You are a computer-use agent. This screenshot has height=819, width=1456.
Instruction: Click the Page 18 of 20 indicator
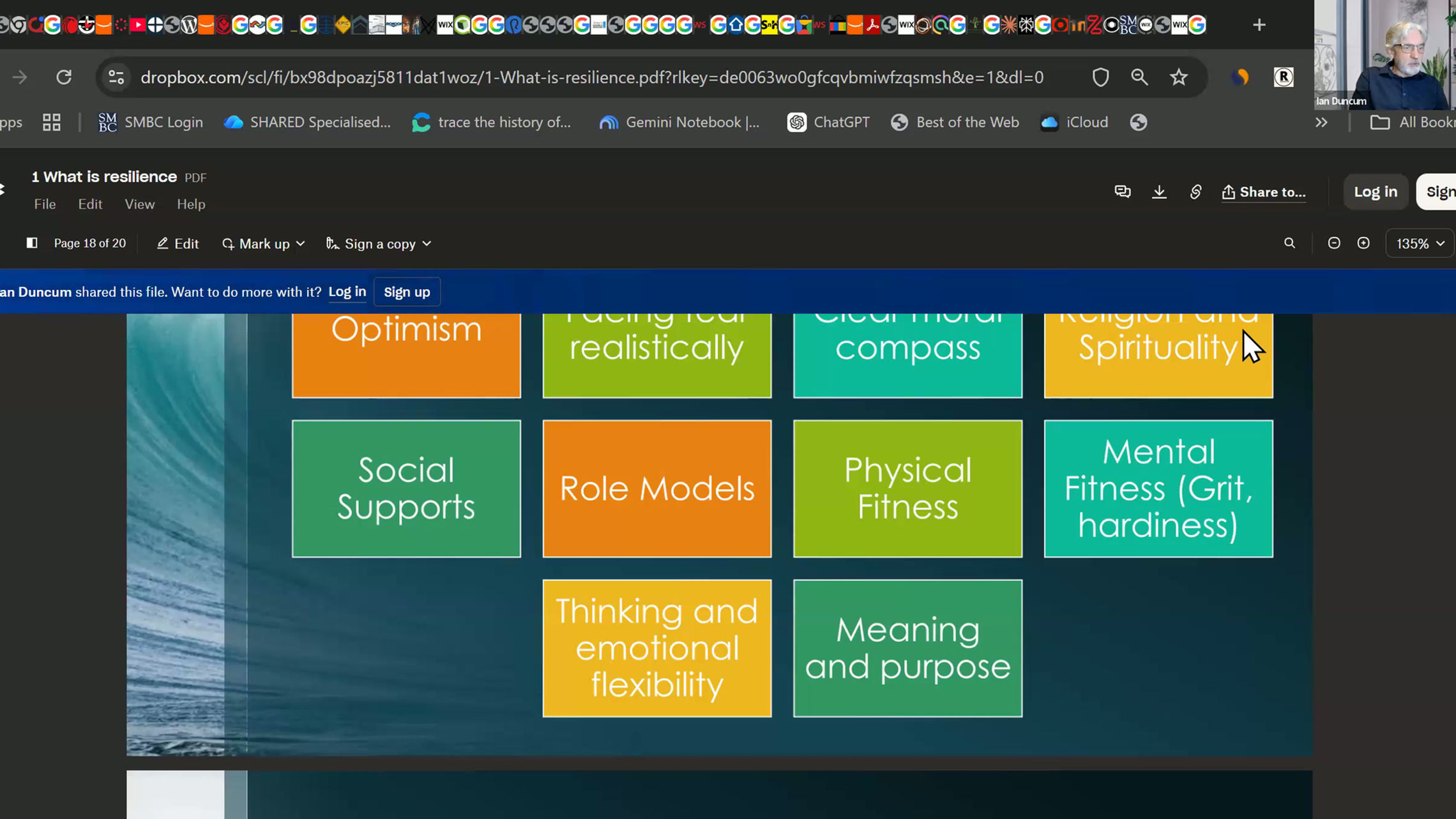[x=90, y=243]
